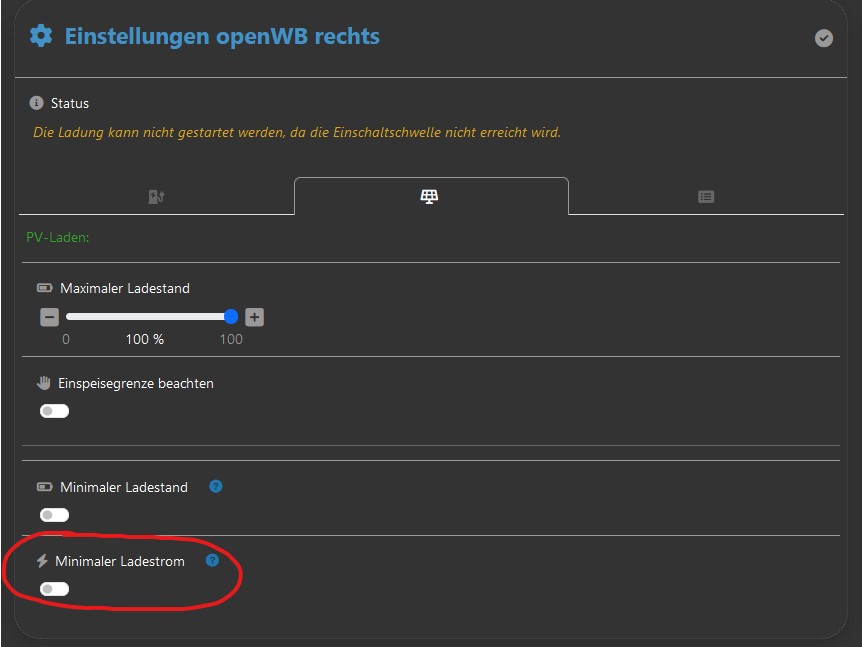Click the Einspeisegrenze beachten label

click(136, 383)
